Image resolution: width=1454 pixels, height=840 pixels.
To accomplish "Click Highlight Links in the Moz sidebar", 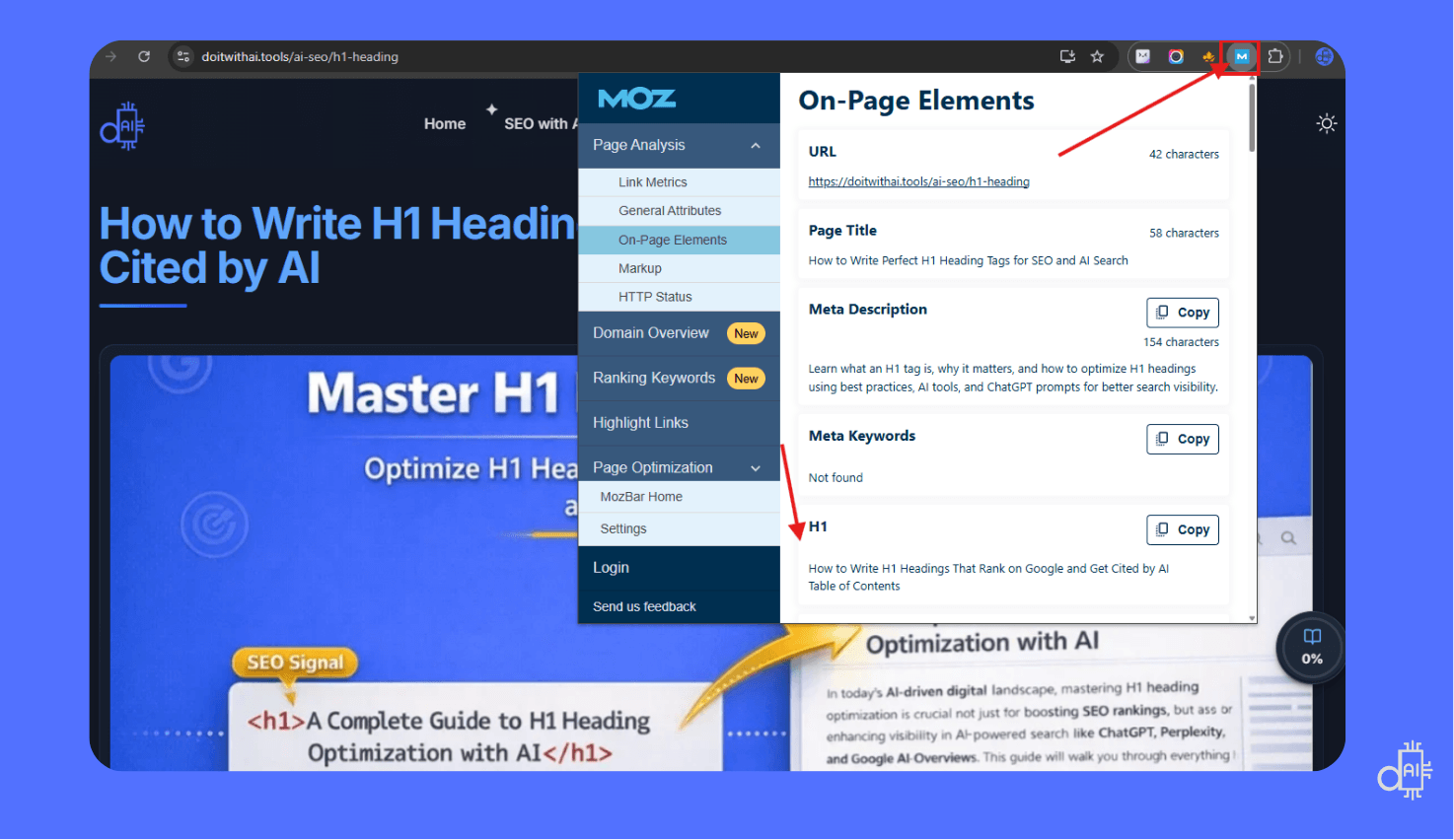I will click(x=640, y=423).
